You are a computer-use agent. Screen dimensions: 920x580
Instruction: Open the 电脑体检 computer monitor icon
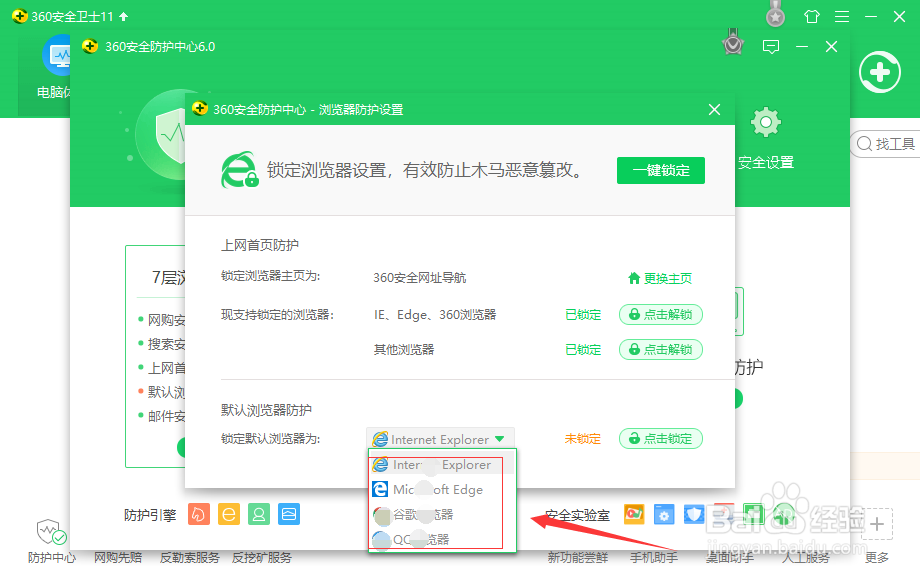click(56, 56)
